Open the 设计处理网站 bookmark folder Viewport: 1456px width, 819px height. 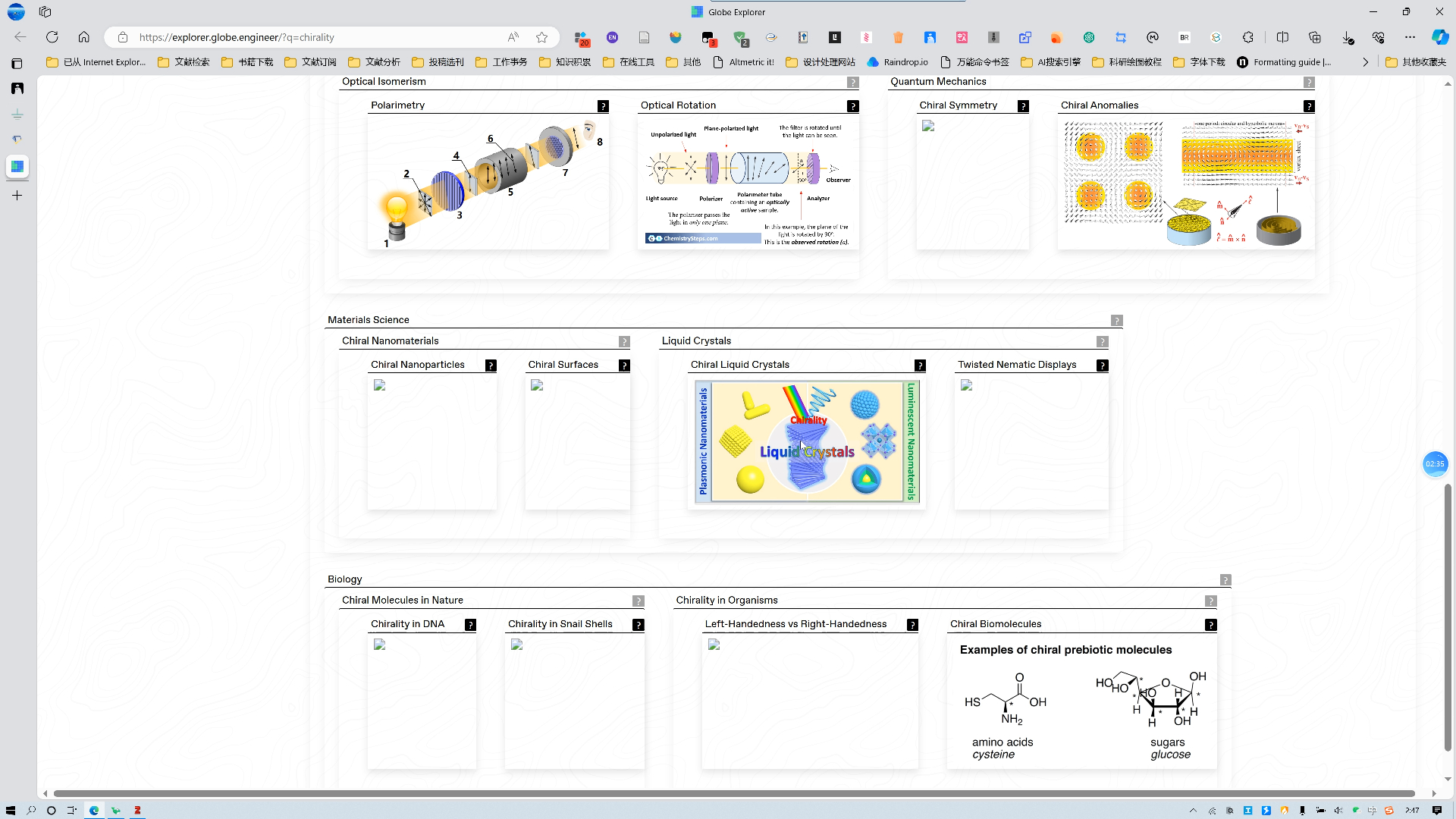click(821, 62)
